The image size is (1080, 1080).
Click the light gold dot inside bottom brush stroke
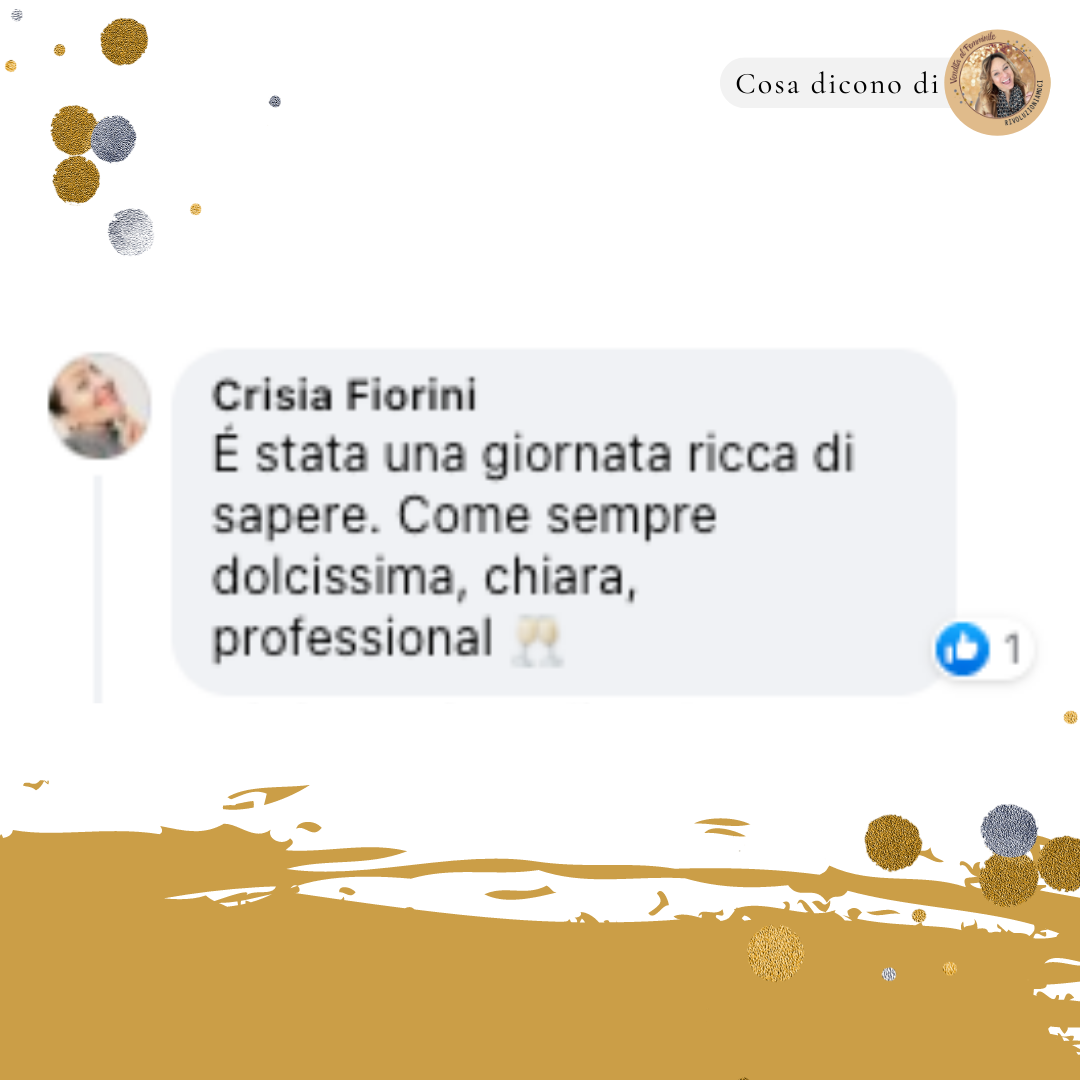(x=776, y=953)
